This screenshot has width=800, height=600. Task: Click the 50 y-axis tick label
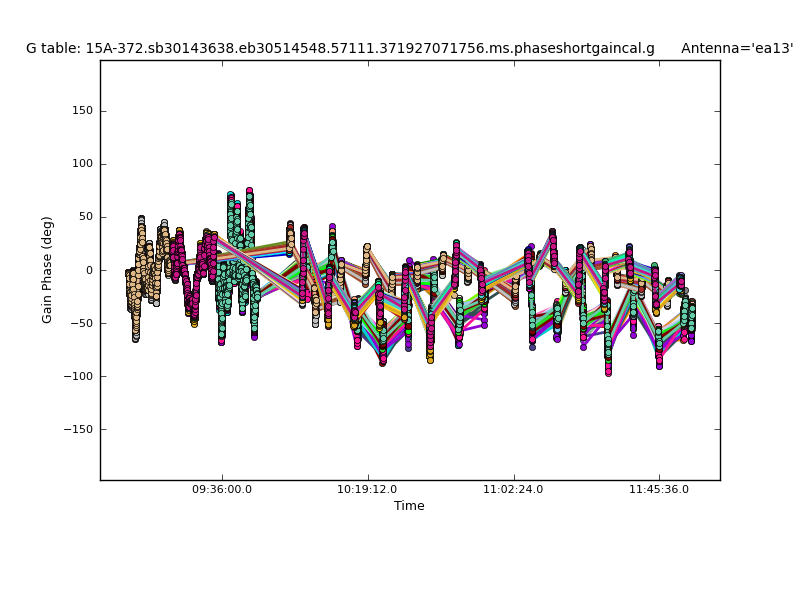click(x=84, y=217)
